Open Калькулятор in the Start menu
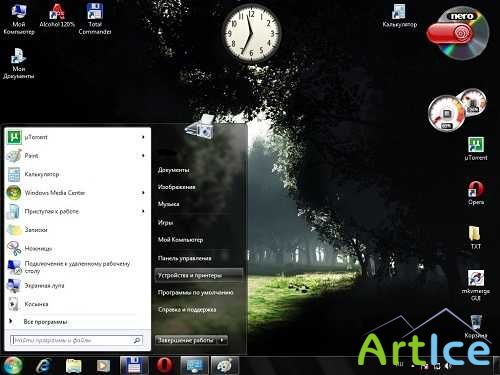500x375 pixels. (77, 174)
